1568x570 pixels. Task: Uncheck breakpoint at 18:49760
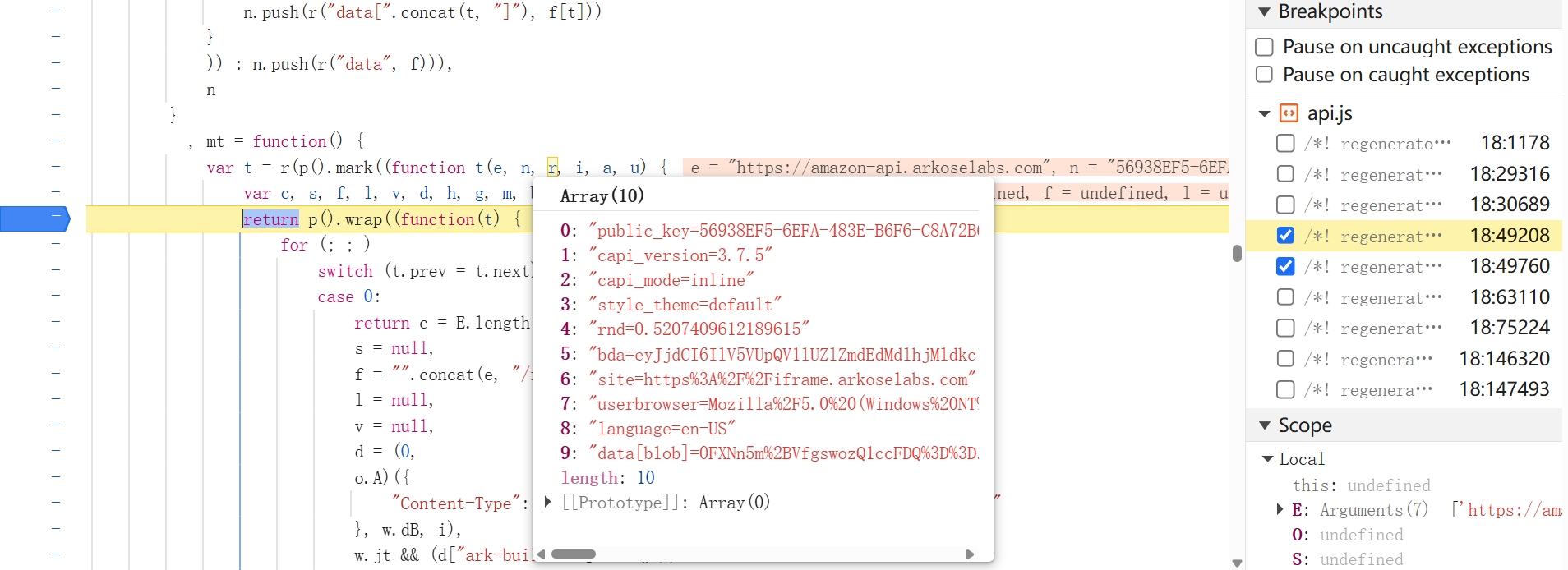point(1285,266)
